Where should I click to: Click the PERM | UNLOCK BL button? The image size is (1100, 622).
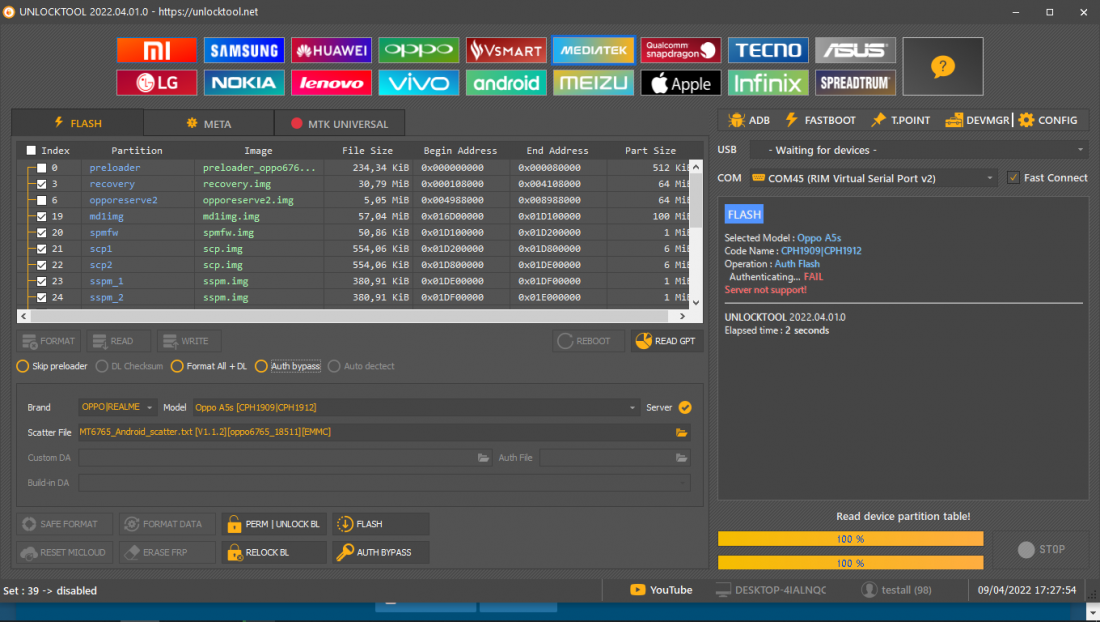point(274,524)
